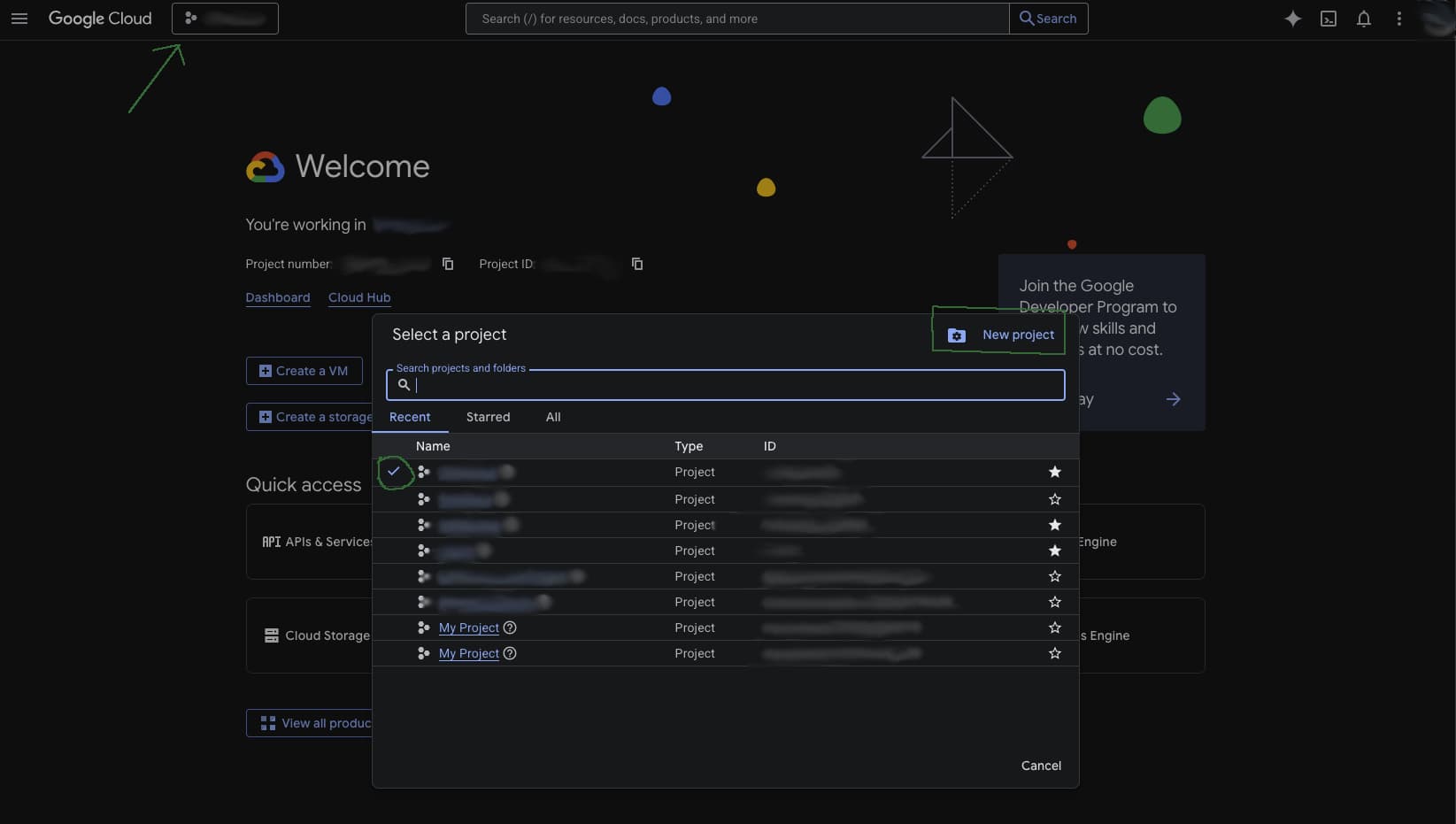Unstar the fourth project row
Image resolution: width=1456 pixels, height=824 pixels.
coord(1055,551)
